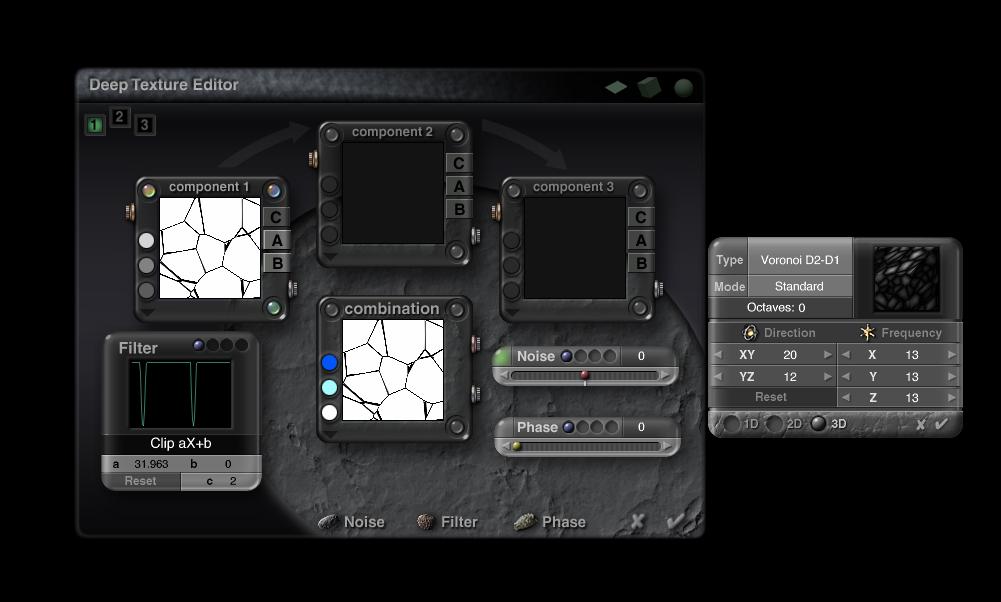Pick the cyan combination color swatch
1001x602 pixels.
tap(329, 388)
